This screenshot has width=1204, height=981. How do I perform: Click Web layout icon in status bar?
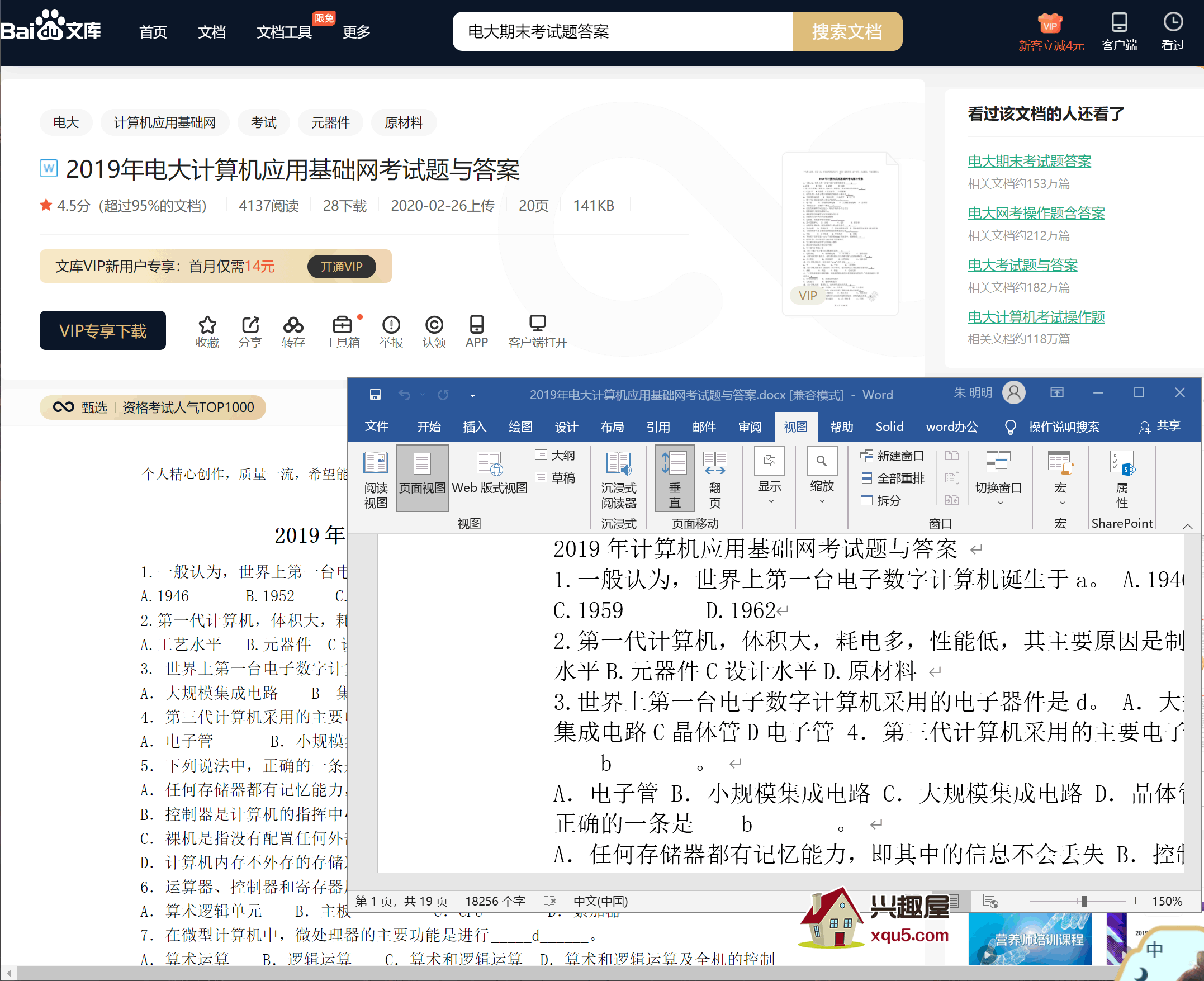(990, 900)
